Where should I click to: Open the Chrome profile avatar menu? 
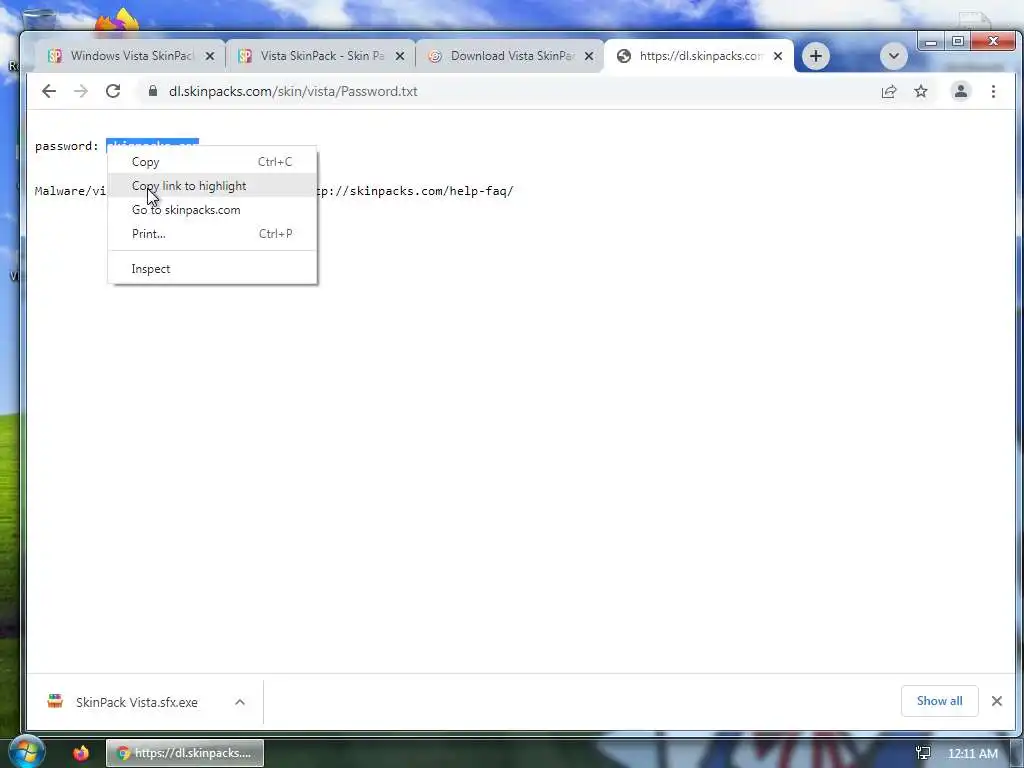tap(961, 91)
